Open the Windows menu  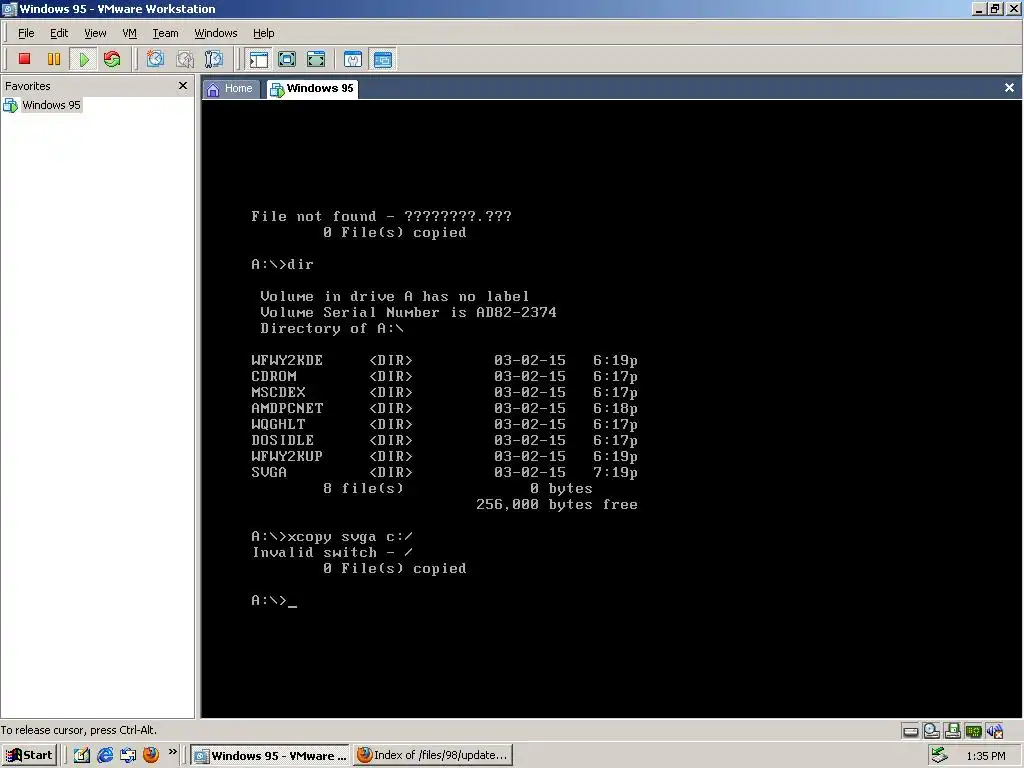(x=216, y=33)
